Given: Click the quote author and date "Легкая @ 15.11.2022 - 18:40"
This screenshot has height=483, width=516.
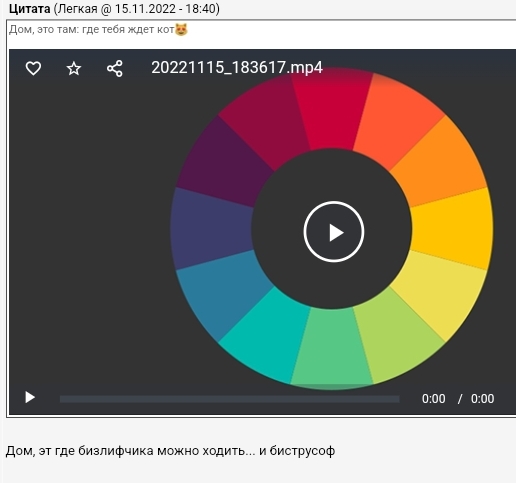Looking at the screenshot, I should pos(136,9).
